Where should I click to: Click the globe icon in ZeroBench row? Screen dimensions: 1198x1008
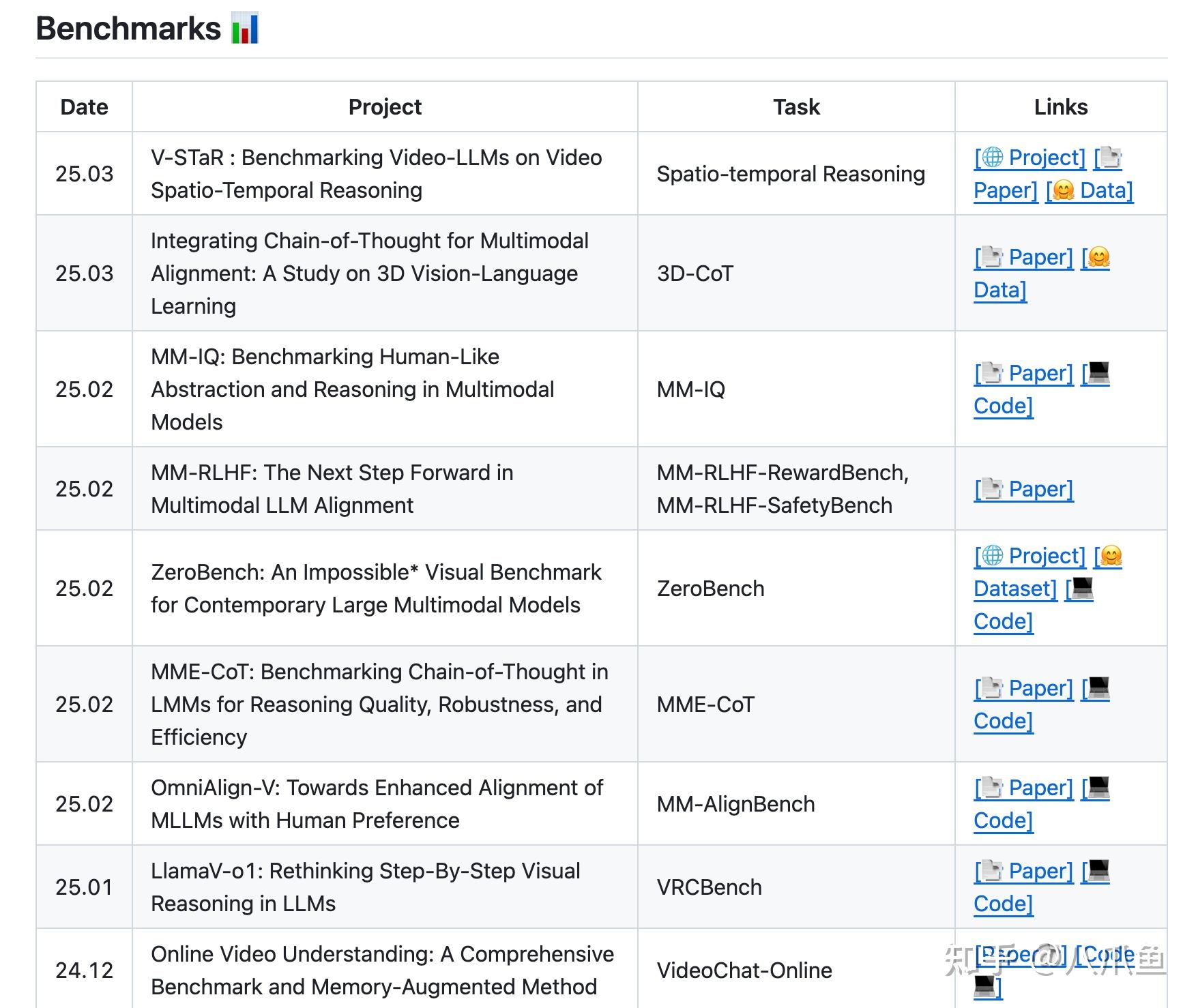993,556
